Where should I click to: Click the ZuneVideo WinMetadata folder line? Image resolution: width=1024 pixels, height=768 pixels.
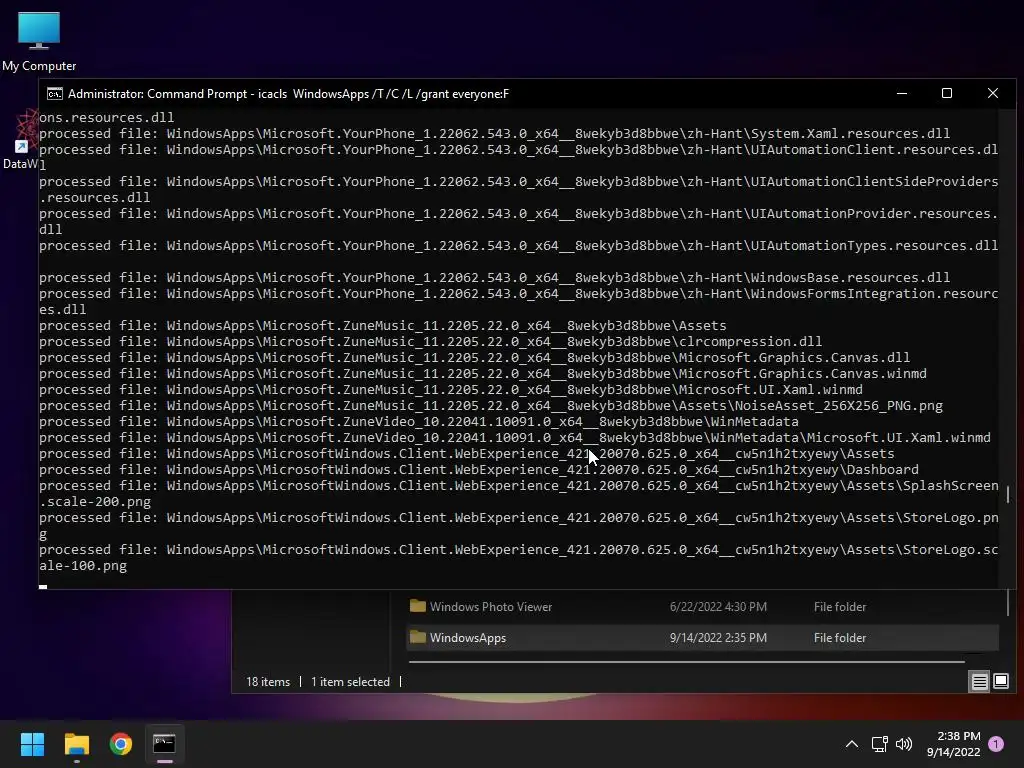tap(419, 422)
